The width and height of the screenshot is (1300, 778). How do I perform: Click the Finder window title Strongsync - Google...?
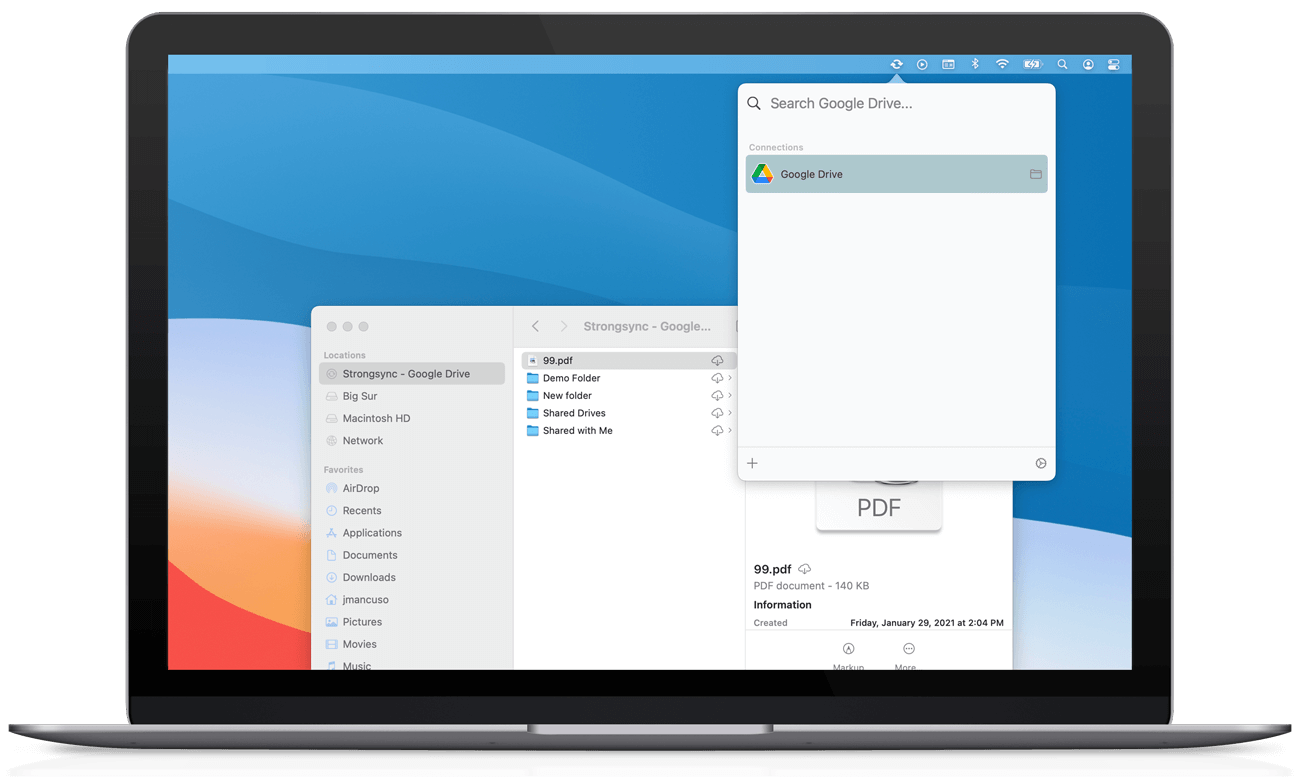(x=647, y=326)
